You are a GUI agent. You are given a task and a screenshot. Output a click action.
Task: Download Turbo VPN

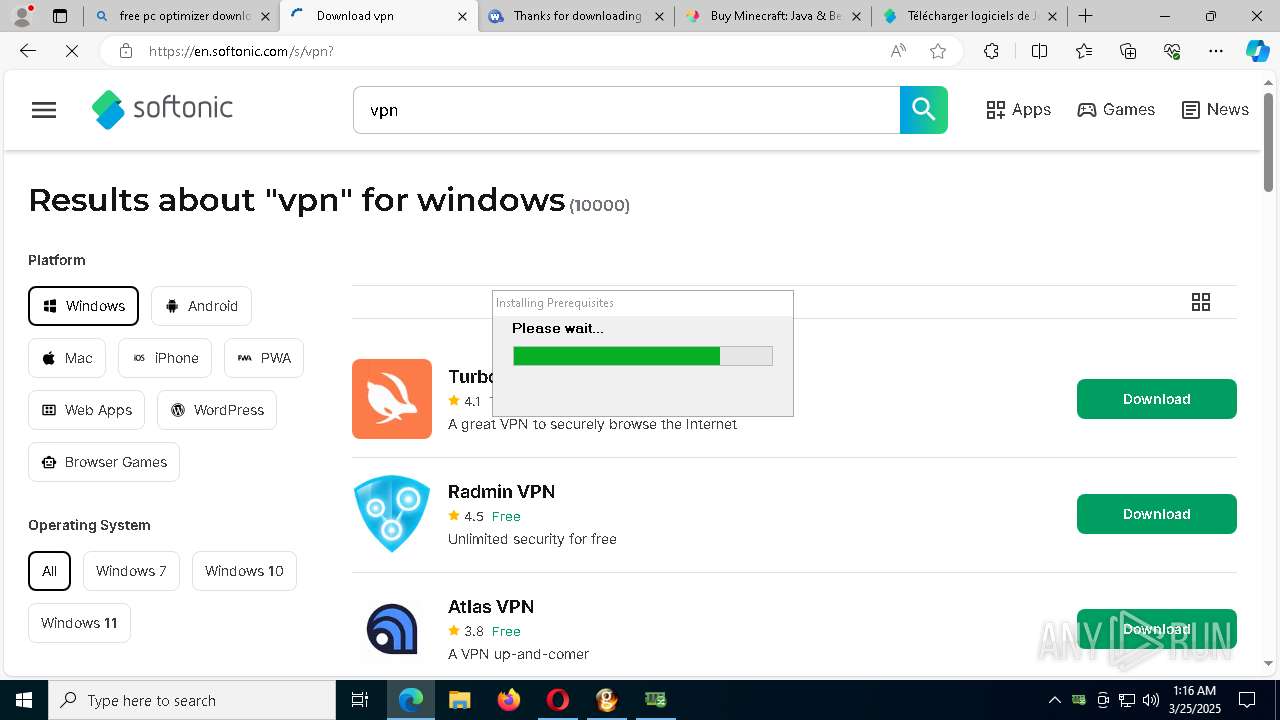pyautogui.click(x=1156, y=399)
